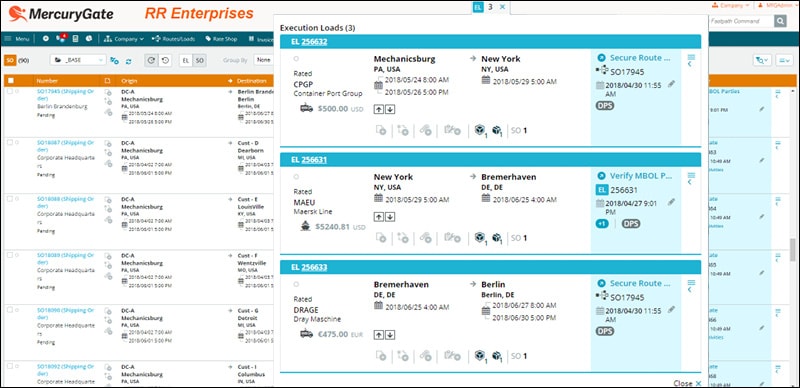Select radio circle for EL 256632 load
800x388 pixels.
coord(296,59)
